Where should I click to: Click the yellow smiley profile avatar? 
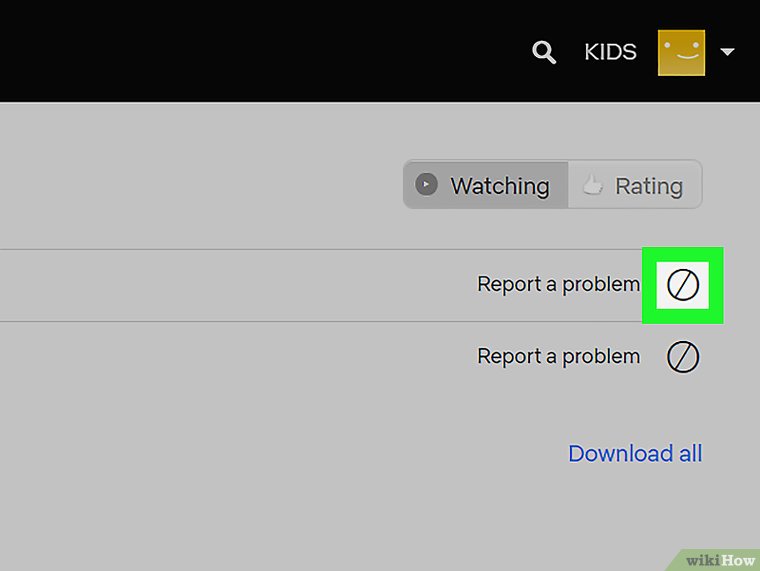point(681,53)
